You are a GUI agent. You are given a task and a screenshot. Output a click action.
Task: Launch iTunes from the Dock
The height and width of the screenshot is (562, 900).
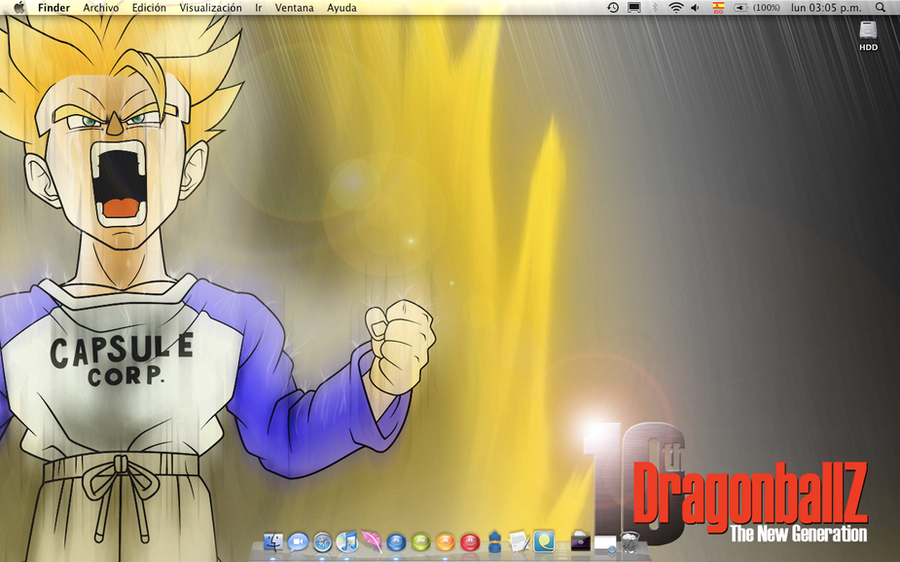point(347,542)
